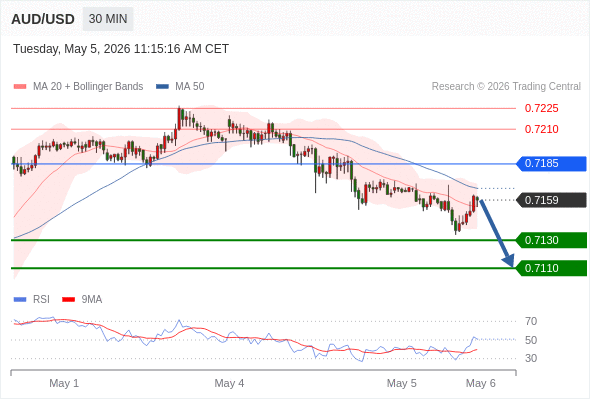The width and height of the screenshot is (590, 400).
Task: Click the blue downward forecast arrow
Action: click(x=497, y=233)
